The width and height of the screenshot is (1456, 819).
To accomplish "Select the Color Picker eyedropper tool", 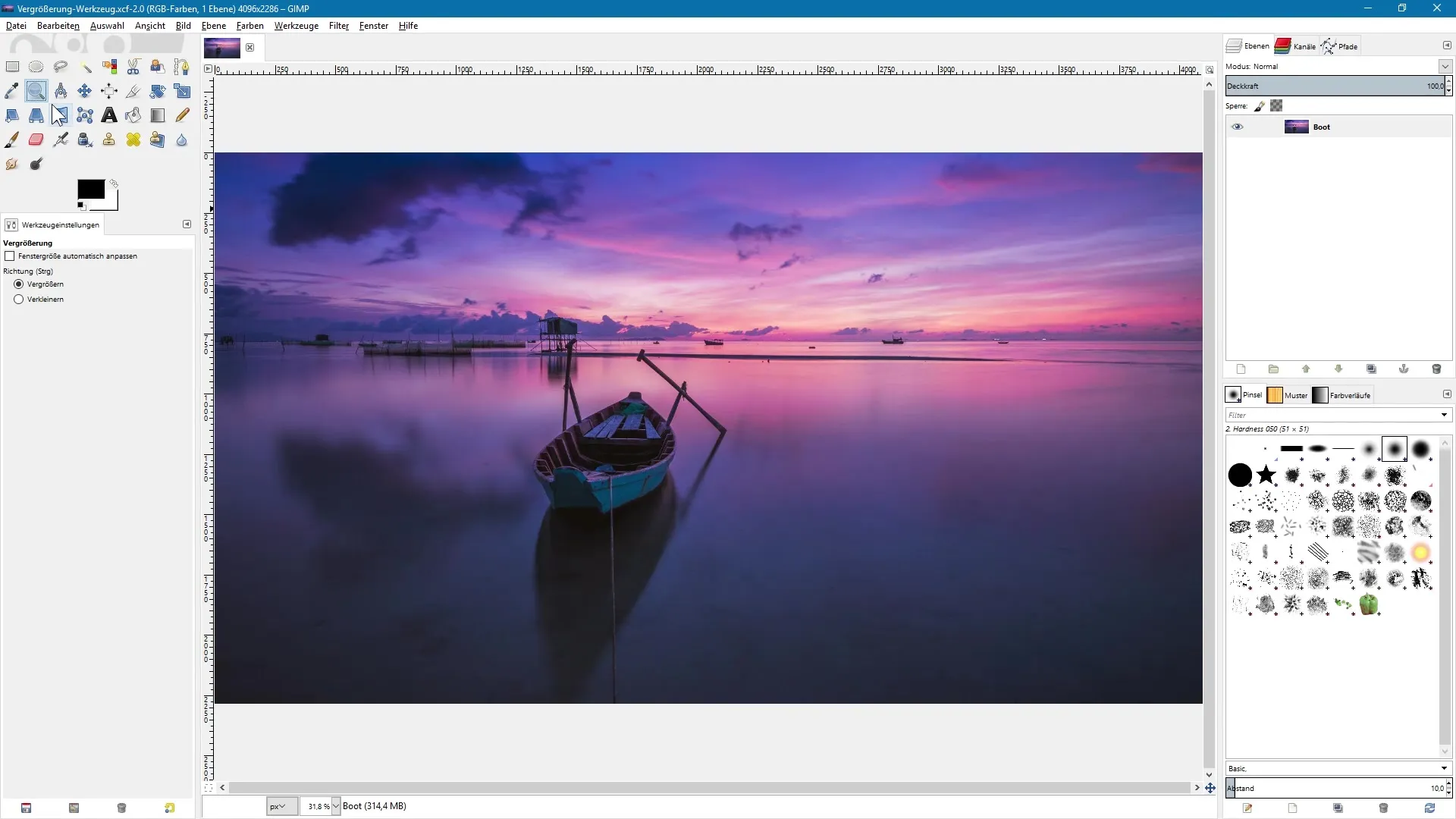I will click(x=12, y=91).
